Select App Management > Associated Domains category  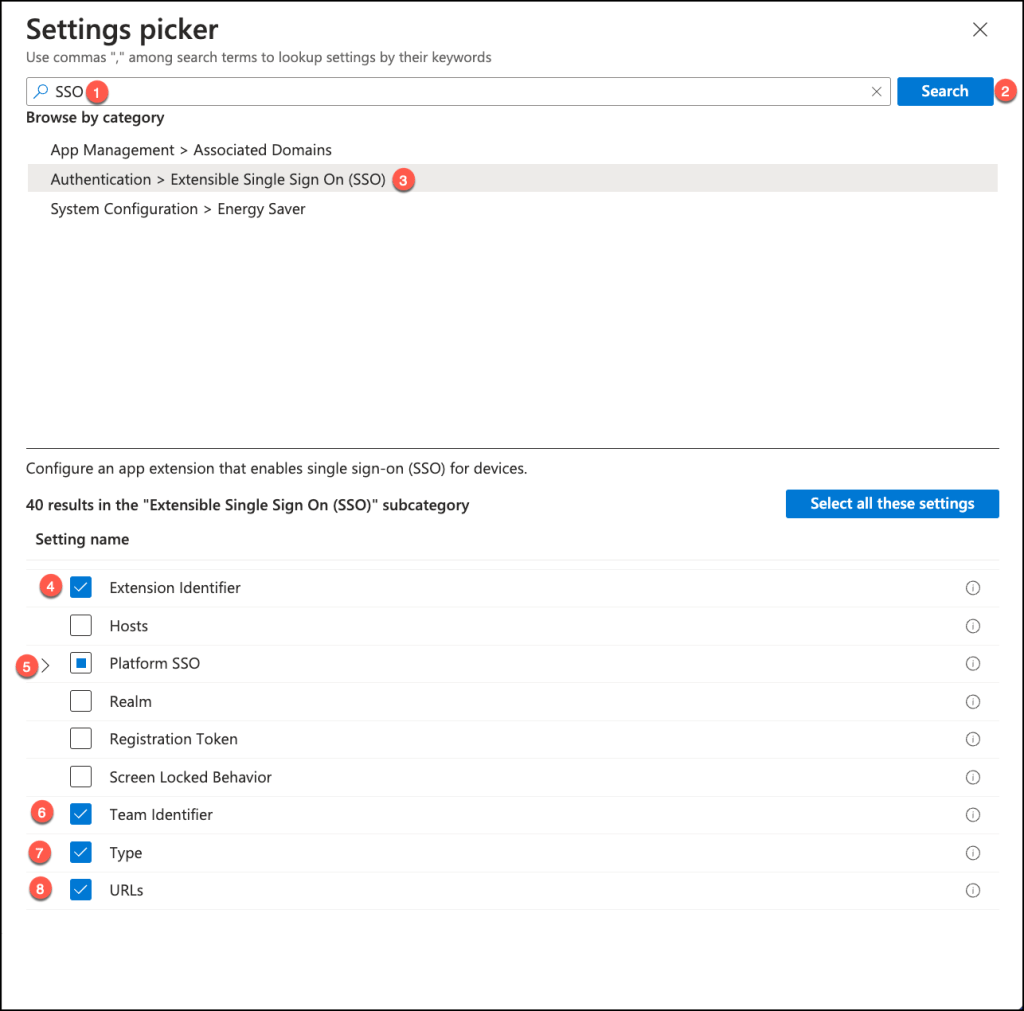(191, 150)
